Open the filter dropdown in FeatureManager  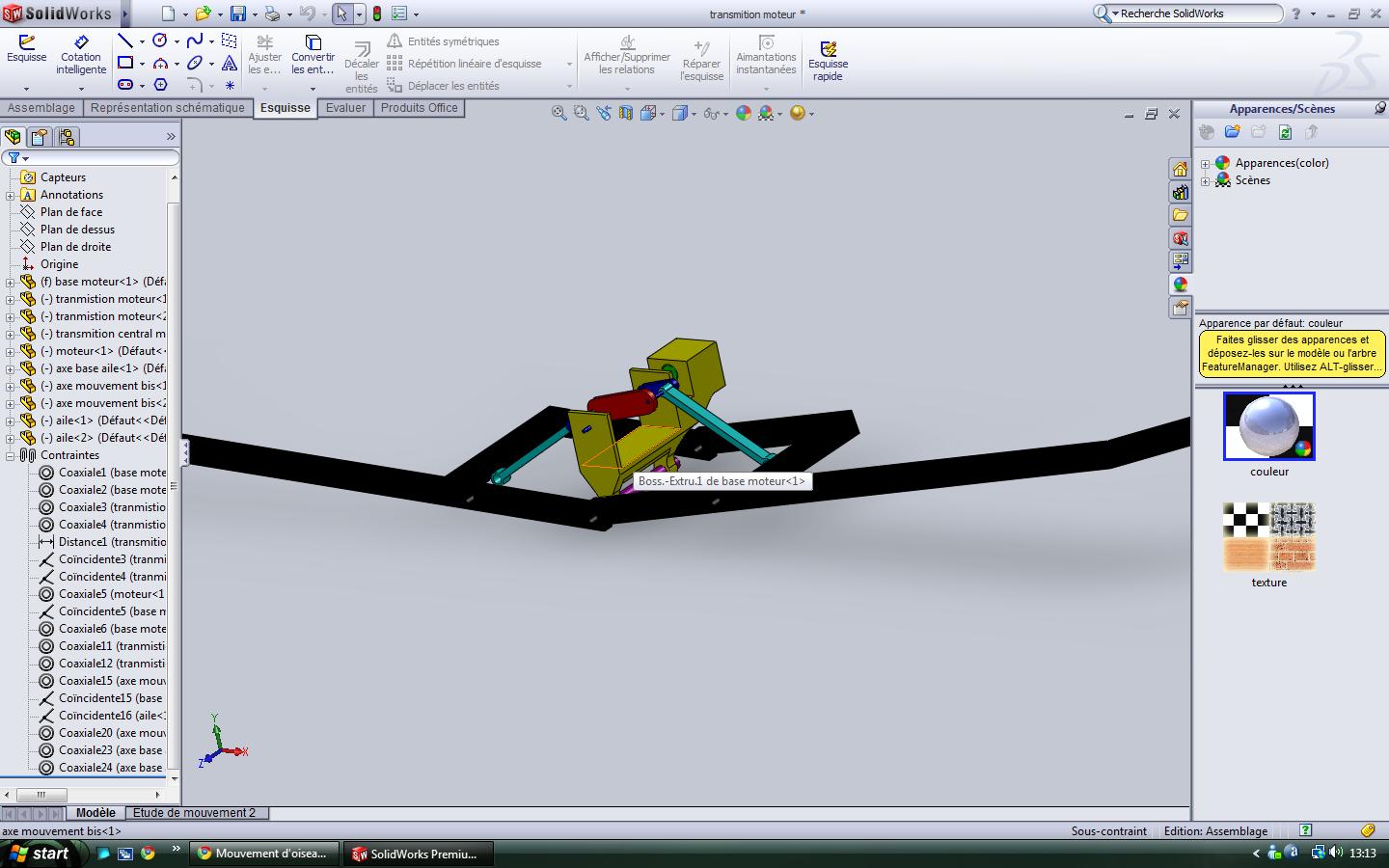pyautogui.click(x=25, y=158)
